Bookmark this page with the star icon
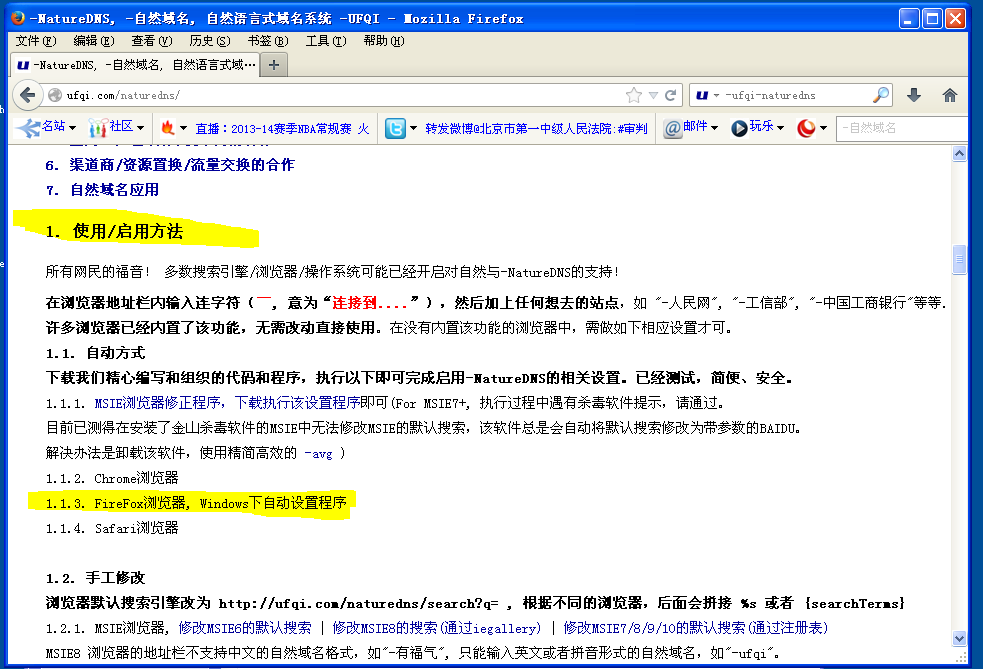 pyautogui.click(x=633, y=95)
